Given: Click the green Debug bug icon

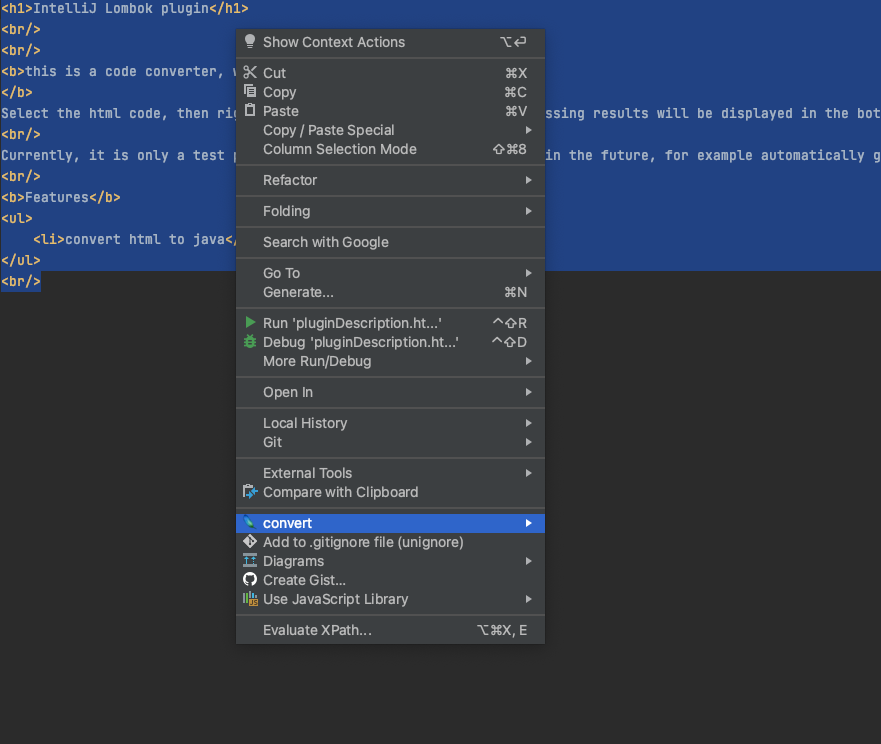Looking at the screenshot, I should [250, 342].
